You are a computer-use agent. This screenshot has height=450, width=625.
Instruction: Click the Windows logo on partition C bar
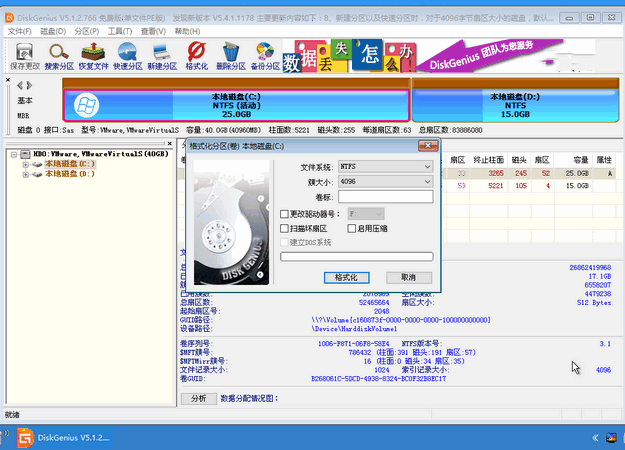86,105
